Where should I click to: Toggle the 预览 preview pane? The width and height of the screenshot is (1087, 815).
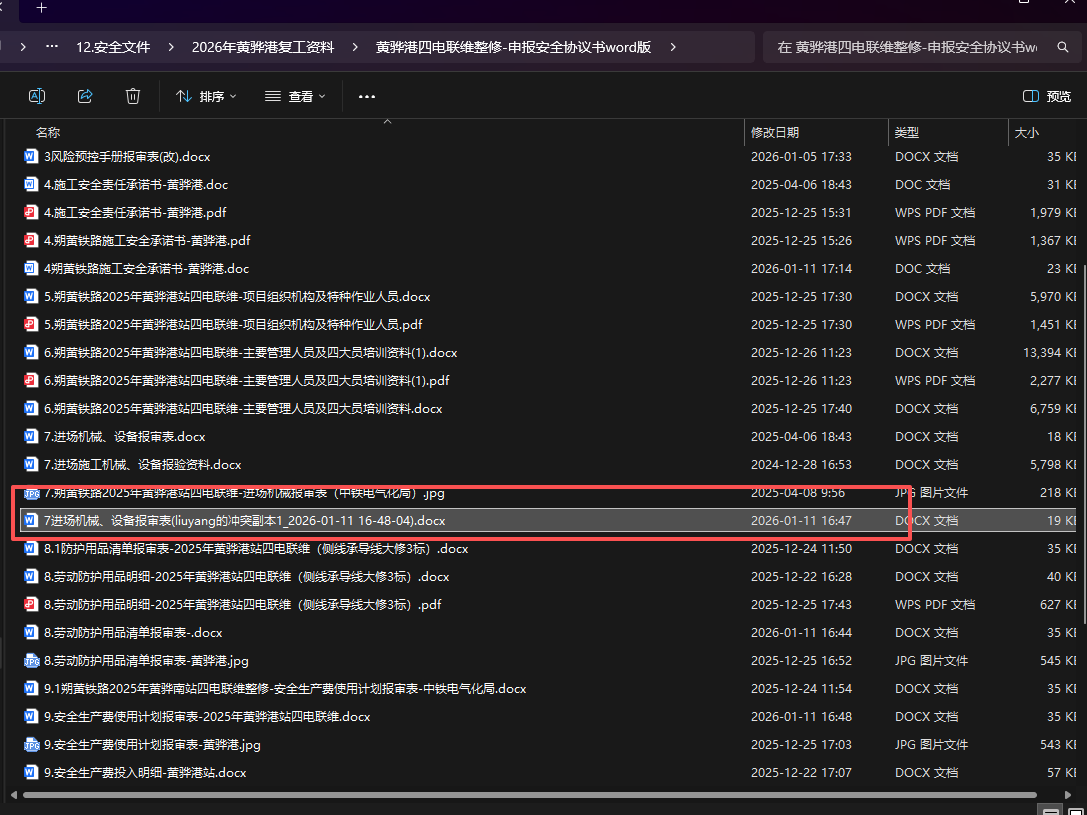[x=1047, y=96]
